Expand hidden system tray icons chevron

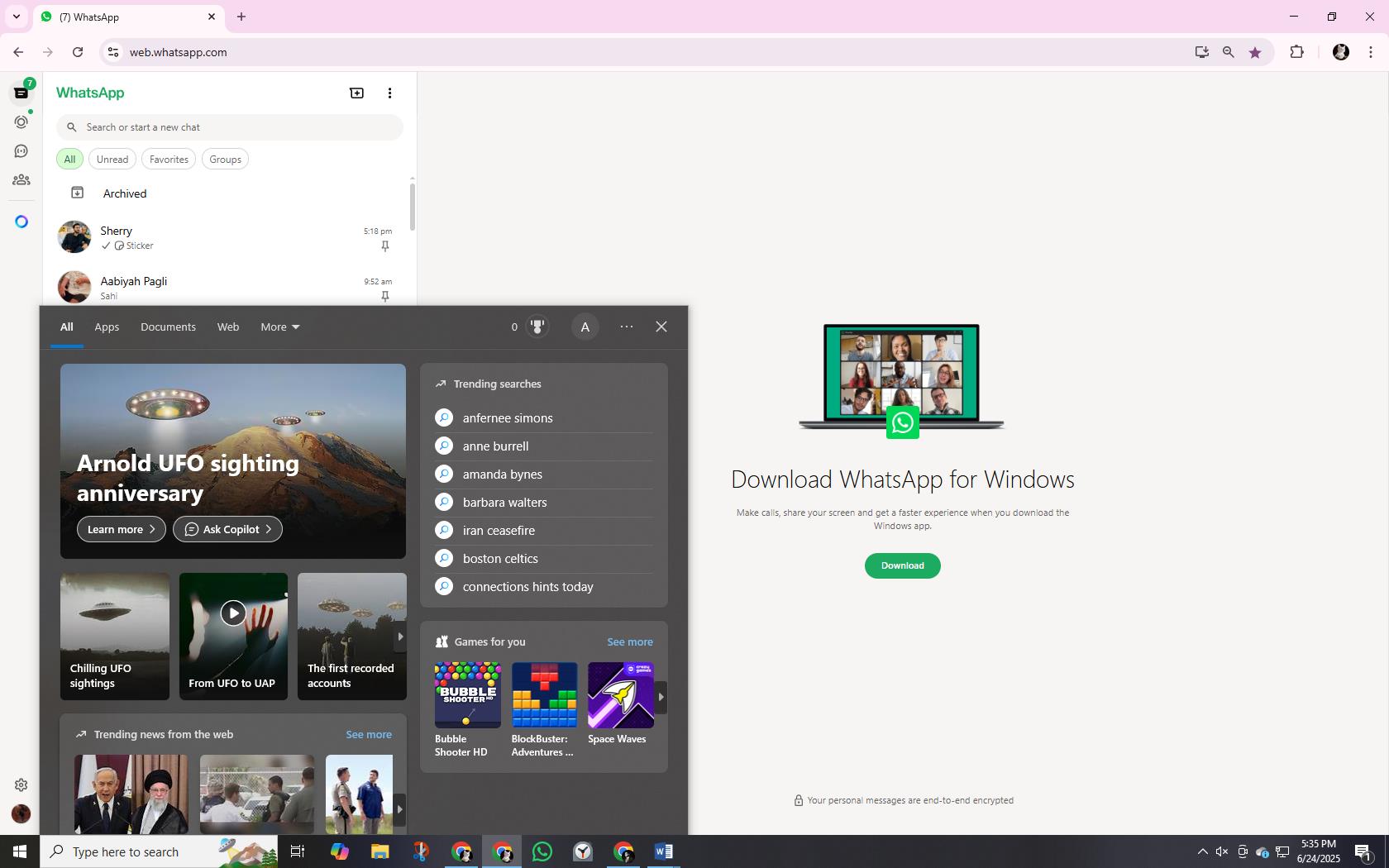tap(1202, 851)
